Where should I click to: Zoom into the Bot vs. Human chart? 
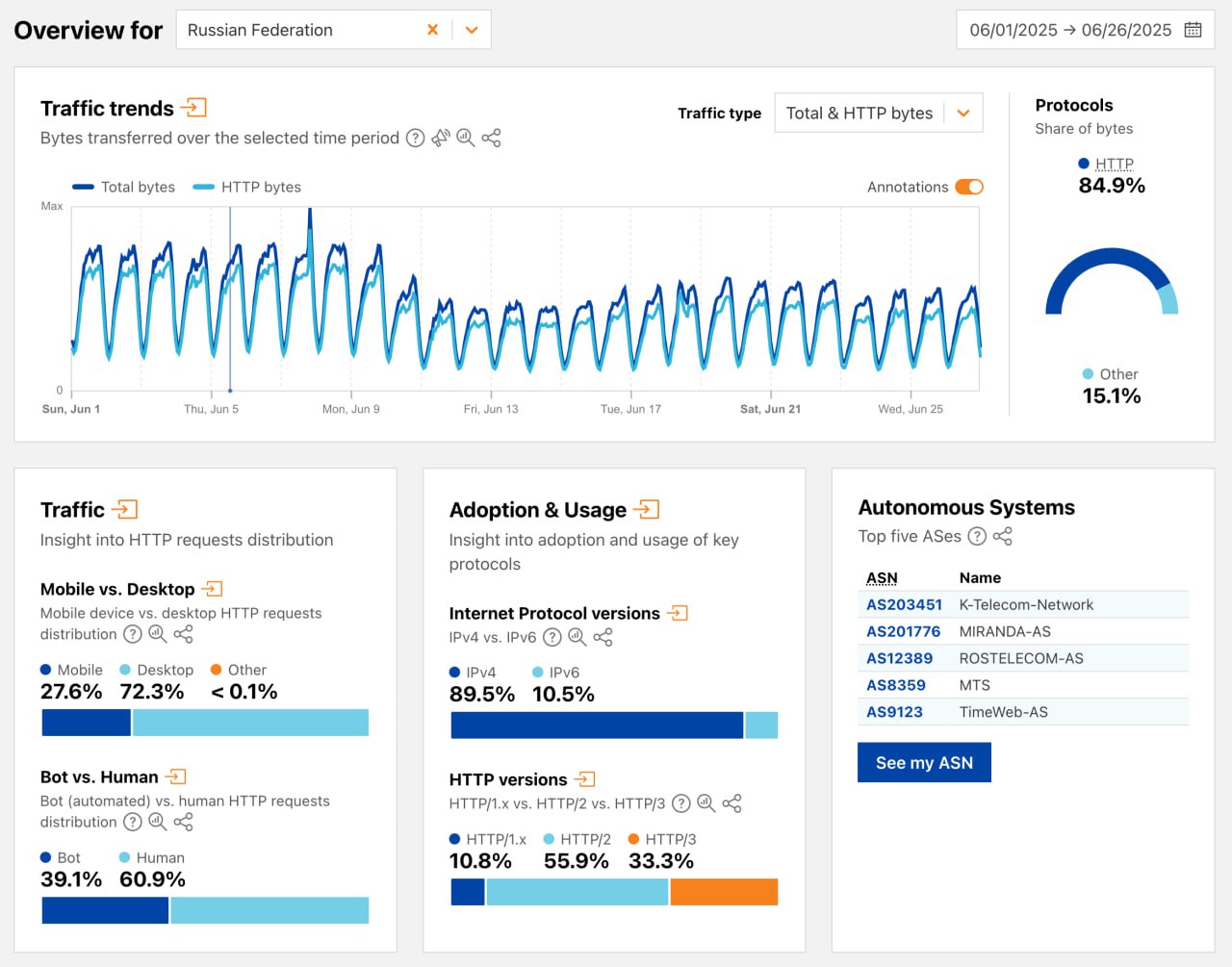(158, 822)
